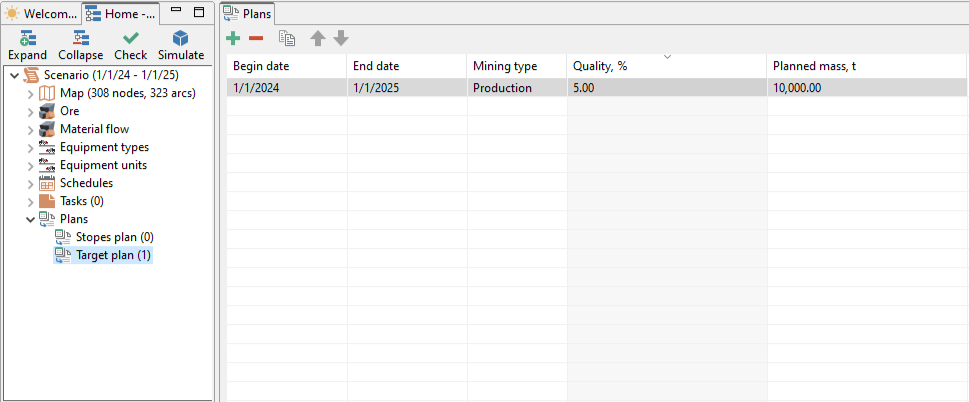The height and width of the screenshot is (402, 969).
Task: Expand the Tasks (0) chevron
Action: point(31,201)
